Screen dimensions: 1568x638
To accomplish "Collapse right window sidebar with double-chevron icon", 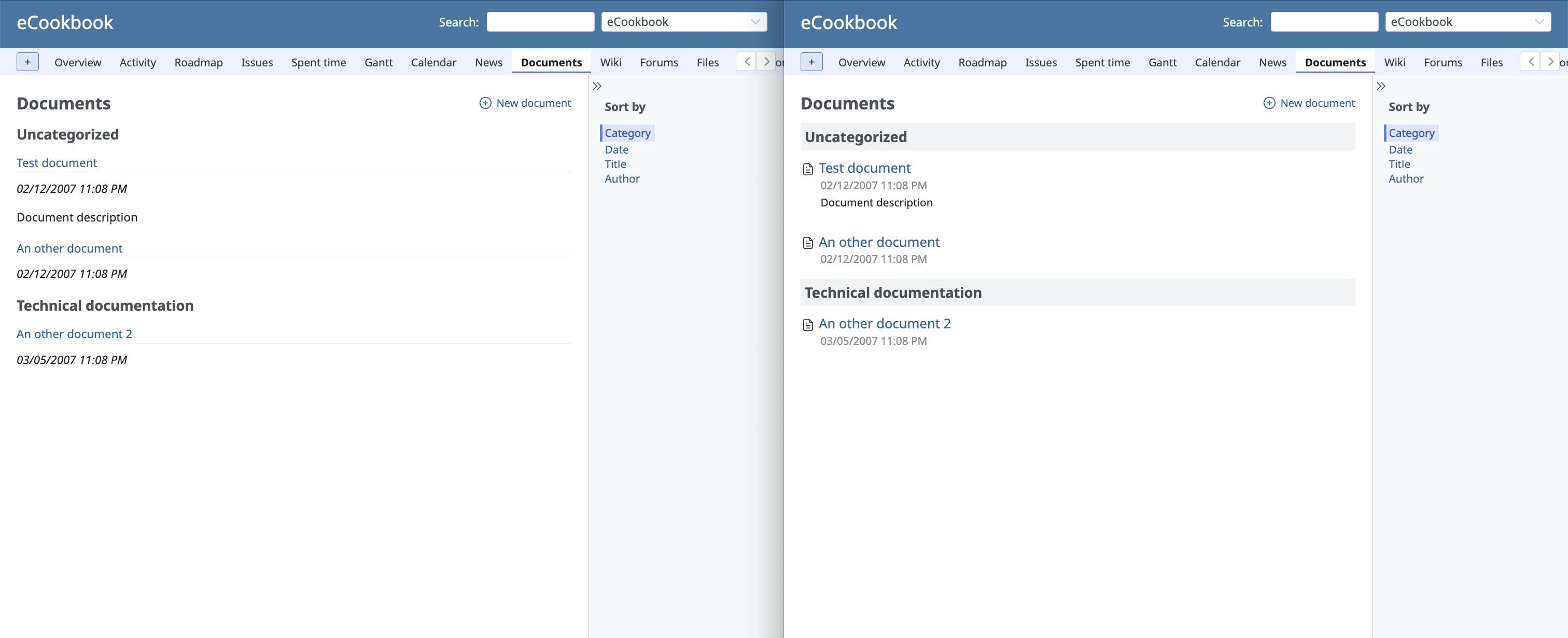I will [x=1381, y=86].
